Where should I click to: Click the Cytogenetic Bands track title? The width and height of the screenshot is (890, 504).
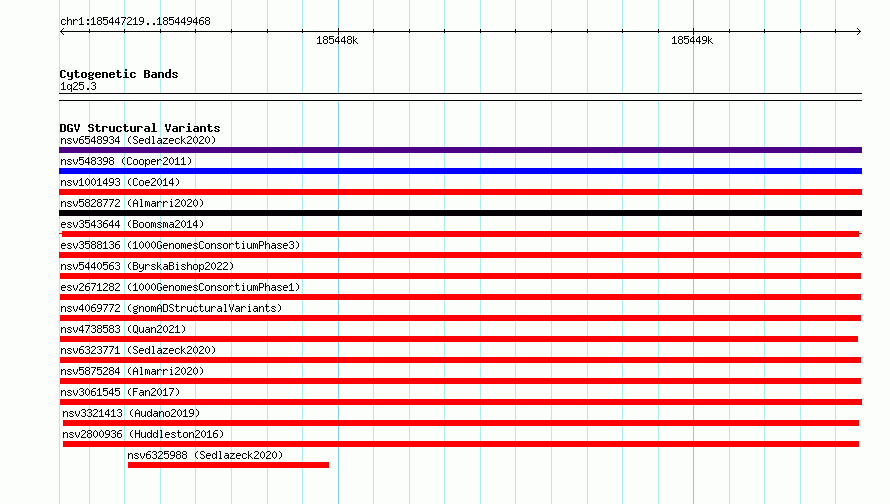(119, 74)
